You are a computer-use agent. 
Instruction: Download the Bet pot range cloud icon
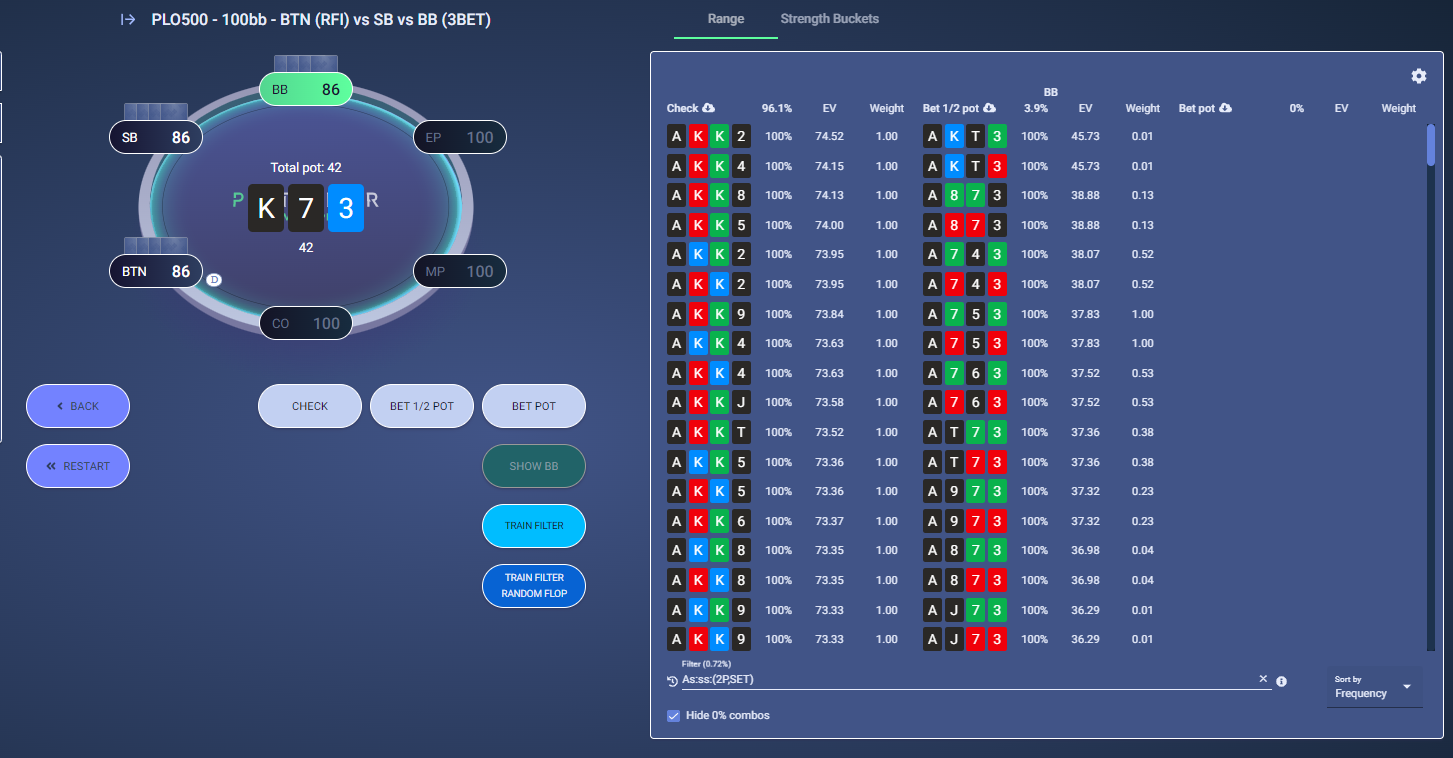[1225, 108]
